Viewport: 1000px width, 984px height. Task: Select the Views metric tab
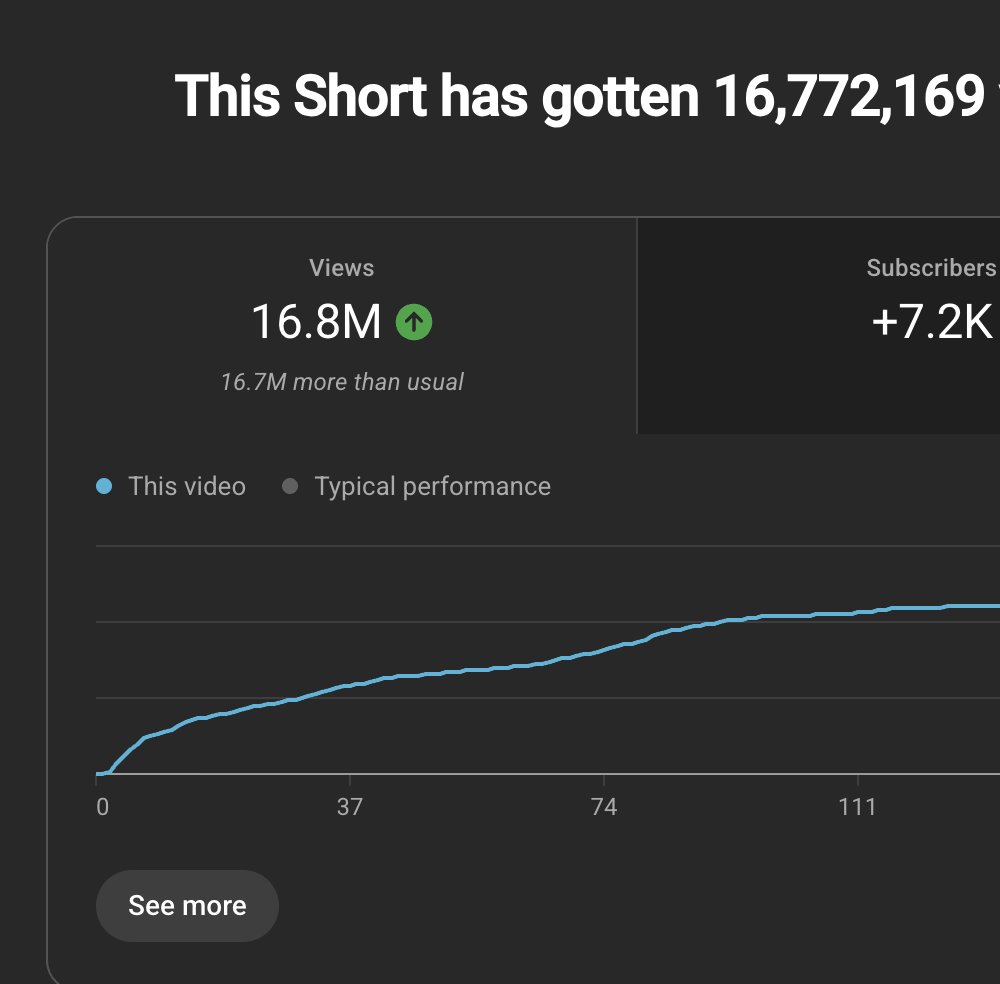(342, 326)
